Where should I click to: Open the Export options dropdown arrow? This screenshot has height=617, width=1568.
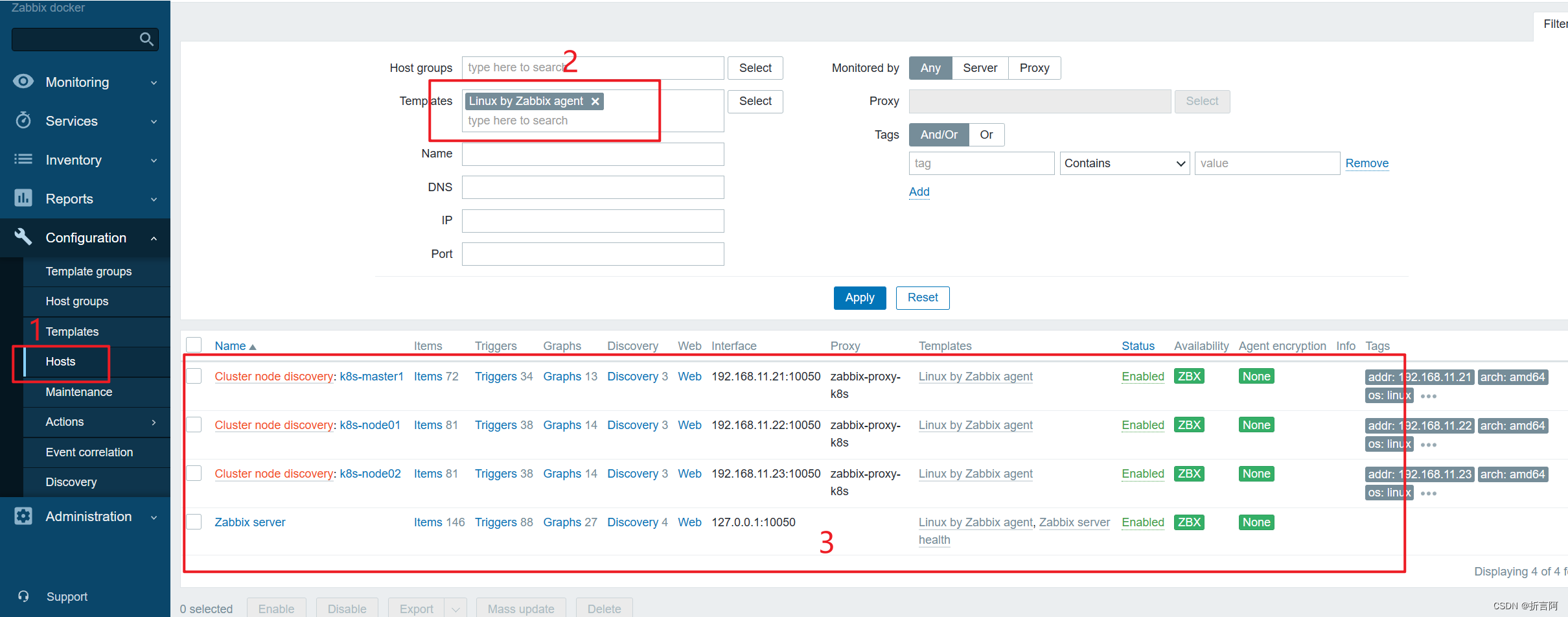click(x=455, y=609)
